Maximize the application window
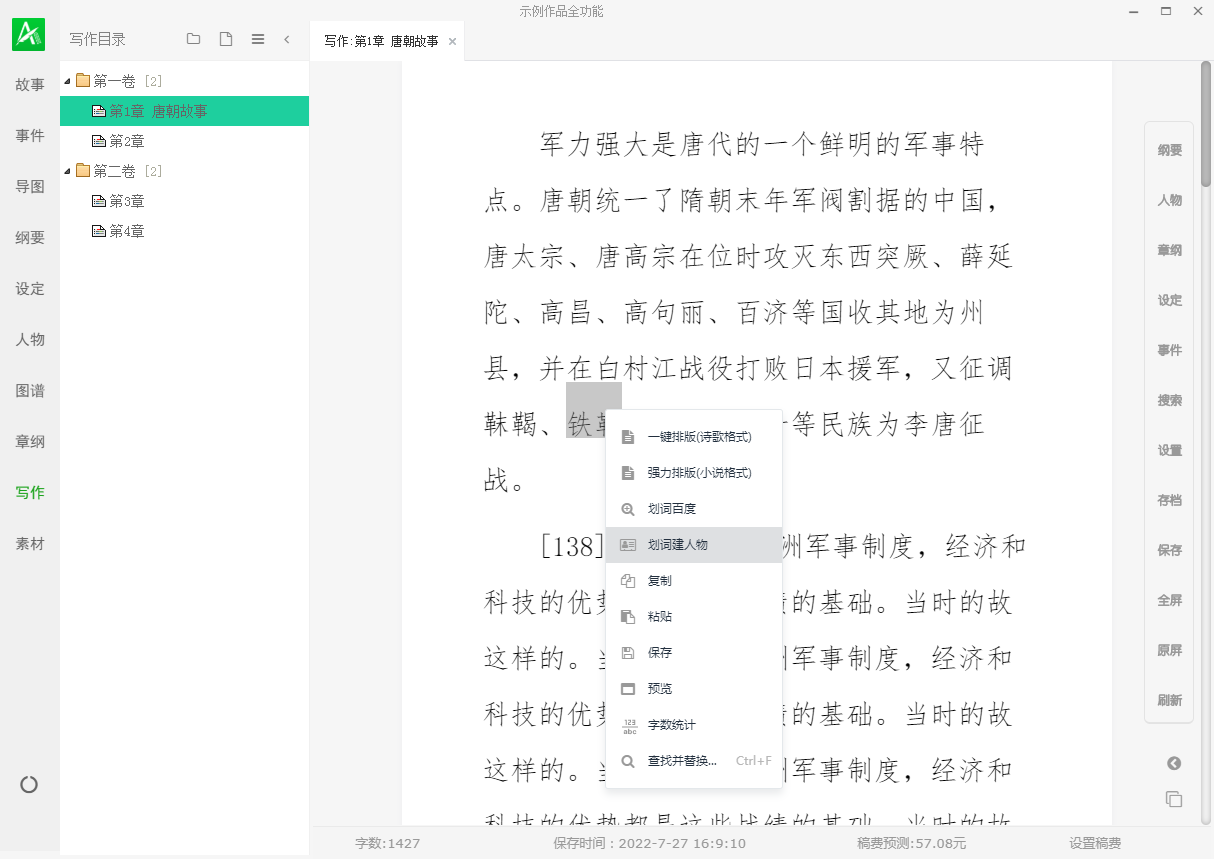 point(1166,11)
